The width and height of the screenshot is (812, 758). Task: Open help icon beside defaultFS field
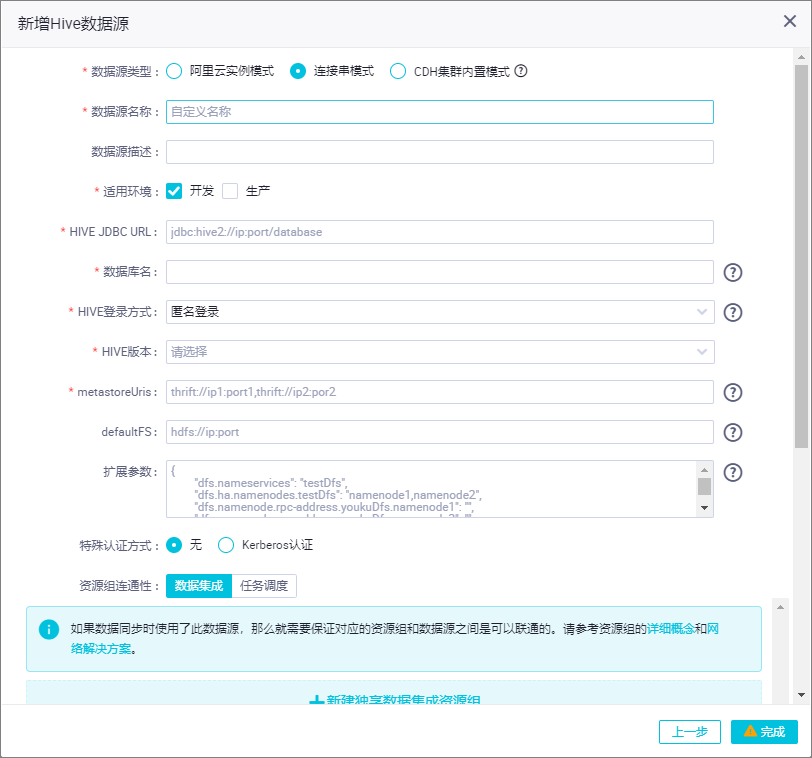(732, 432)
